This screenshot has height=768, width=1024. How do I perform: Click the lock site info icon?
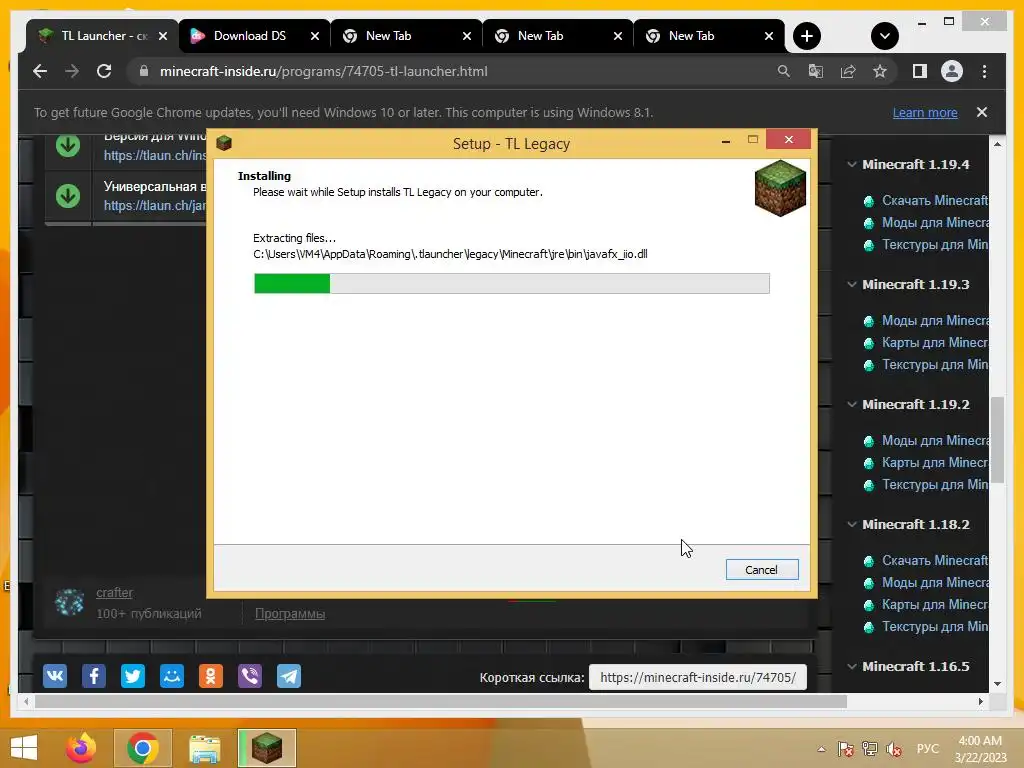coord(144,71)
